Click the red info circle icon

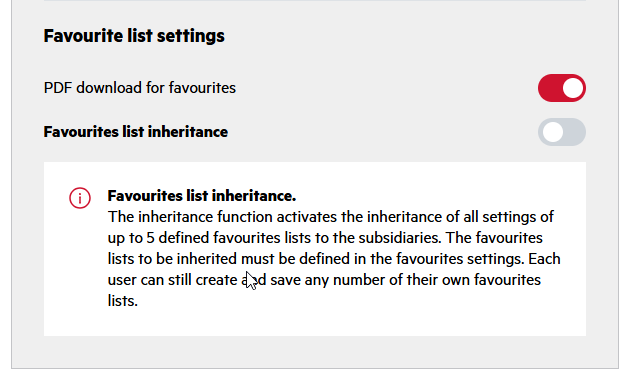click(x=80, y=198)
